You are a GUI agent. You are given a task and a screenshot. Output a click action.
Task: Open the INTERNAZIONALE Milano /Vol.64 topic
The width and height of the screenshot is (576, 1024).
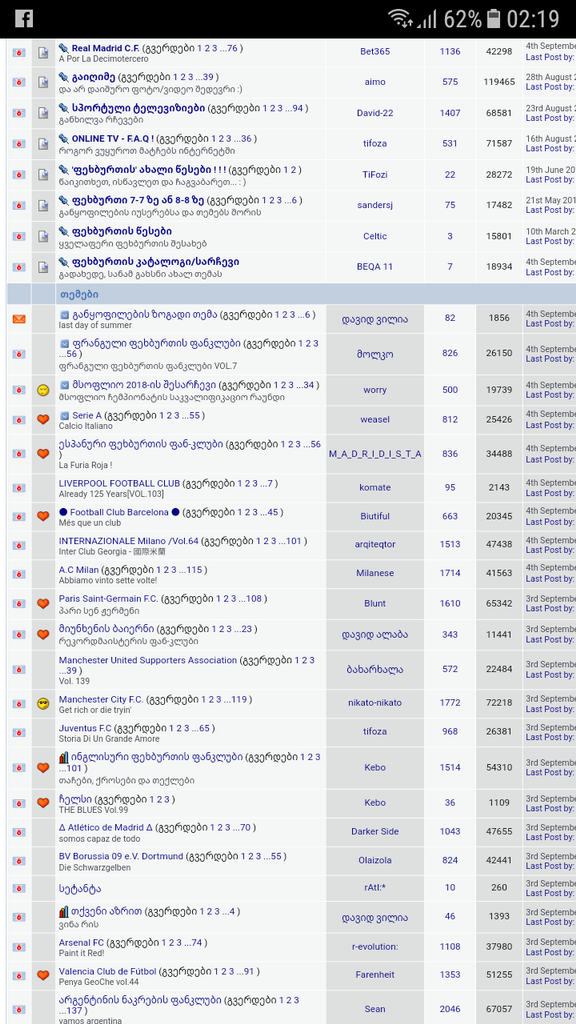(x=128, y=541)
